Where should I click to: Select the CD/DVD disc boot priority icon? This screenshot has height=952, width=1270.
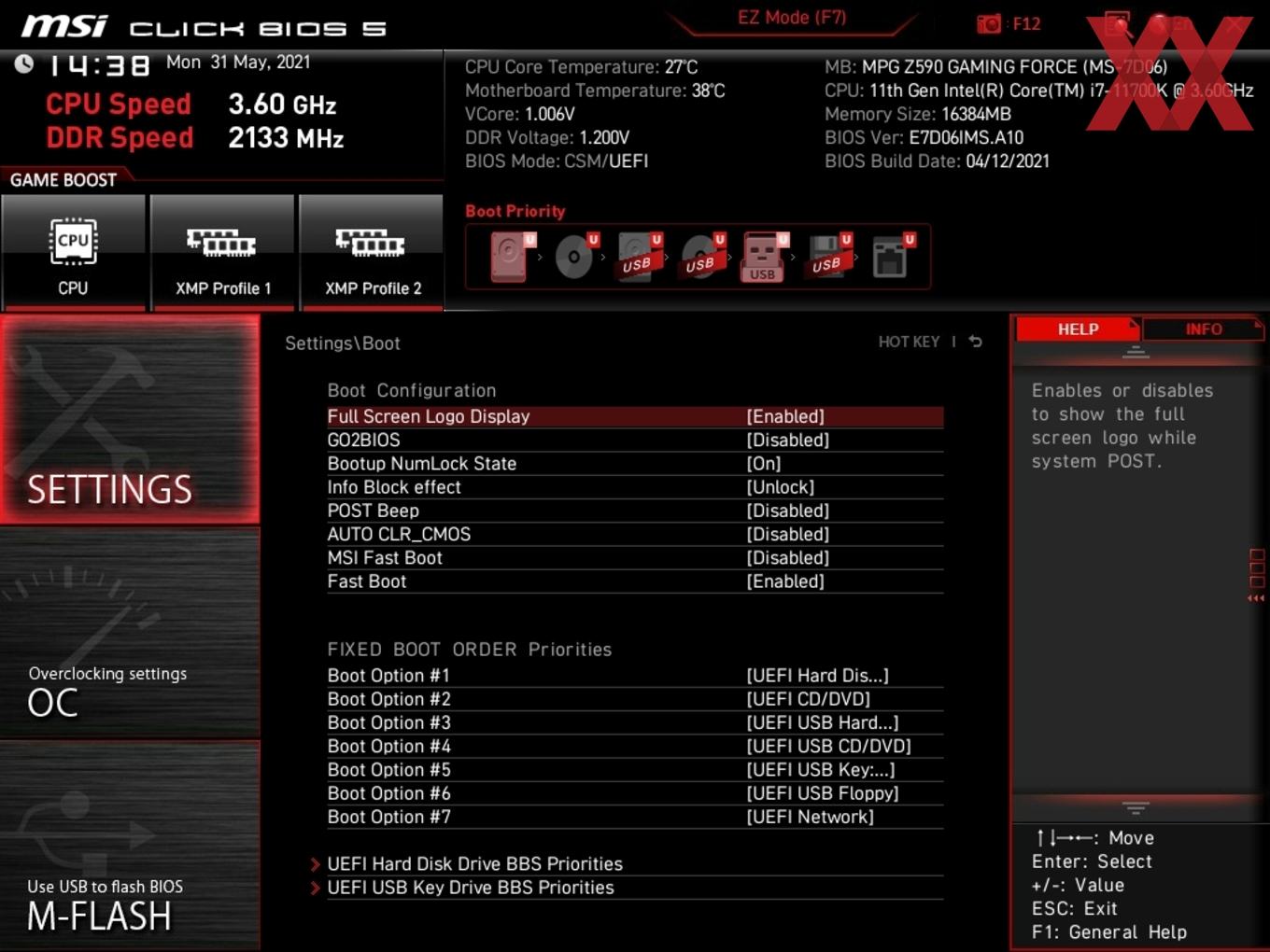click(576, 257)
